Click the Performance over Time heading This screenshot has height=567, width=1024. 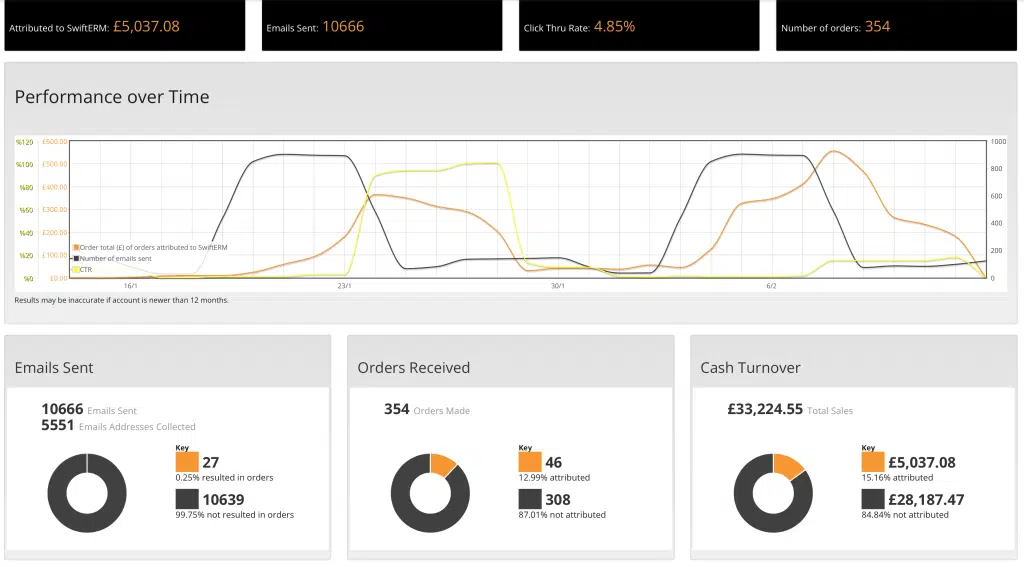click(x=112, y=97)
